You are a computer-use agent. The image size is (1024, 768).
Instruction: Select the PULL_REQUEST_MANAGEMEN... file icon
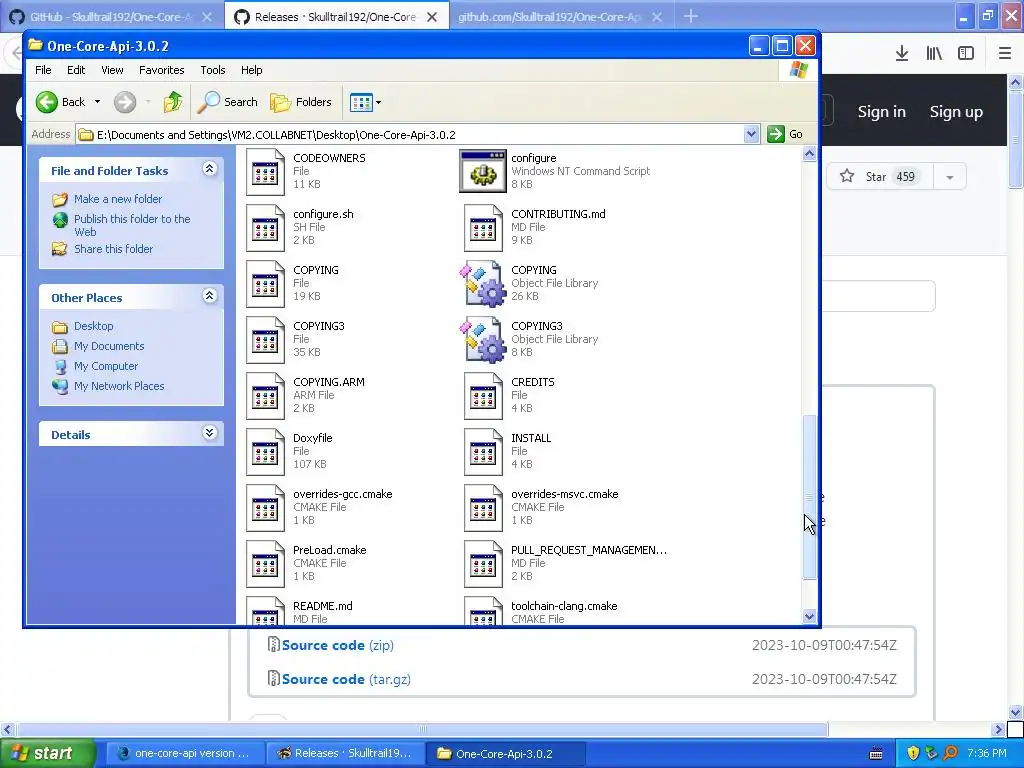coord(483,564)
